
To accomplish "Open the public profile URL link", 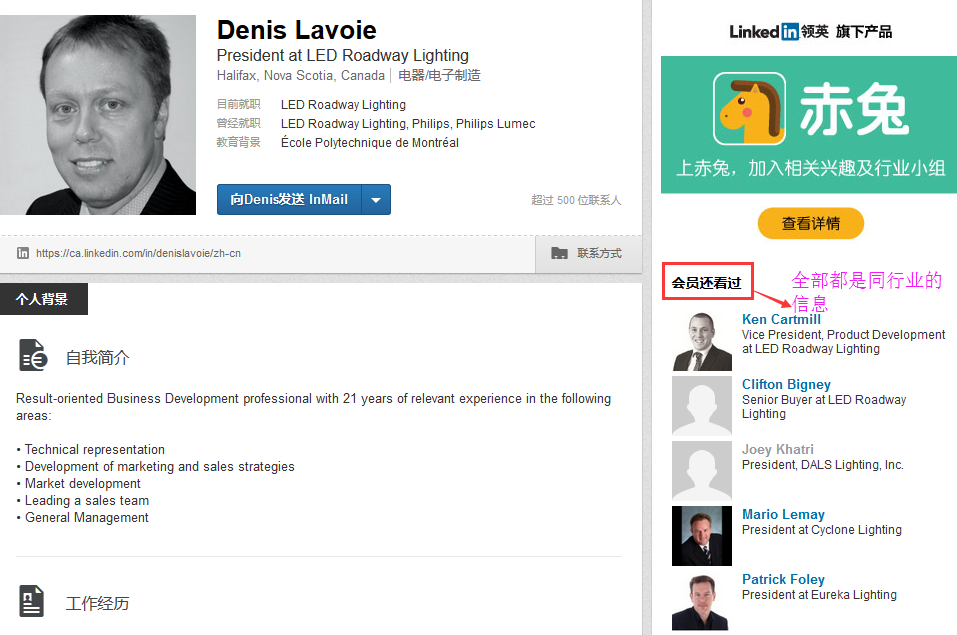I will click(x=138, y=253).
